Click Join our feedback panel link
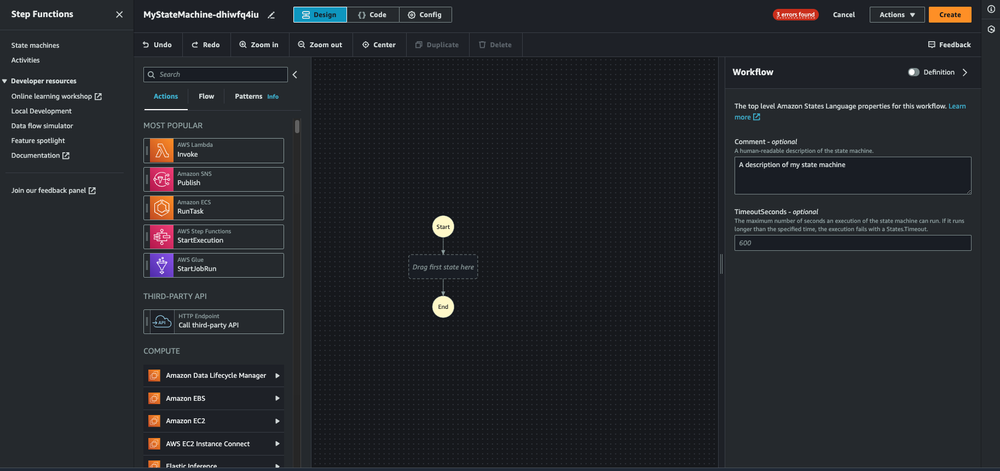Screen dimensions: 1000x471 click(x=54, y=190)
